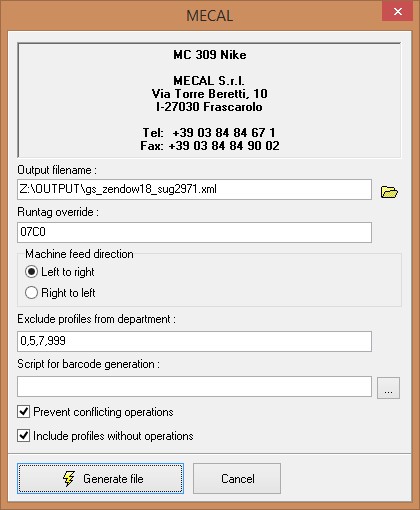Click the Fax number line
Screen dimensions: 420x510
[x=210, y=146]
